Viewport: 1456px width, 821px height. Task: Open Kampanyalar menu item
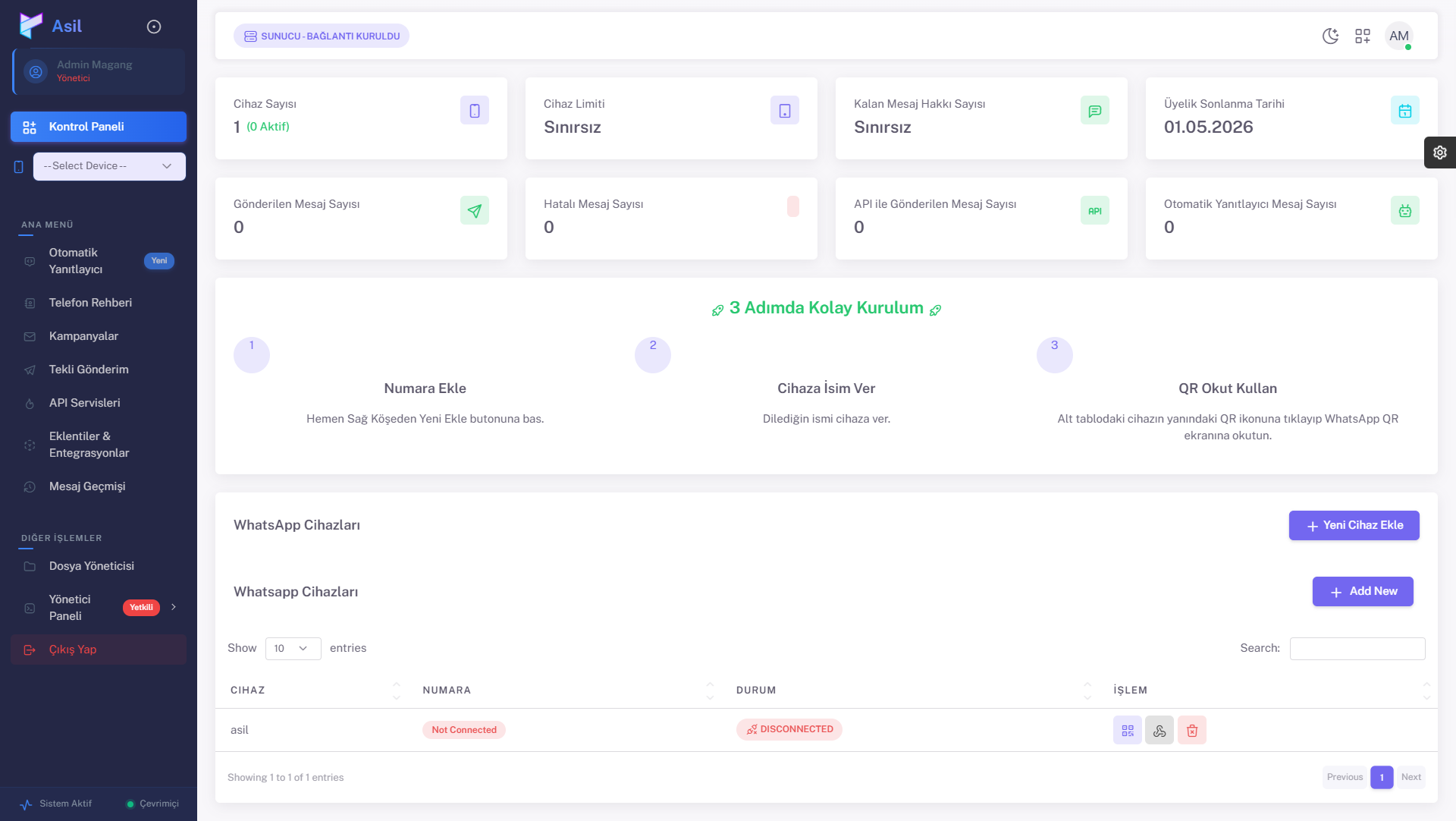(99, 336)
